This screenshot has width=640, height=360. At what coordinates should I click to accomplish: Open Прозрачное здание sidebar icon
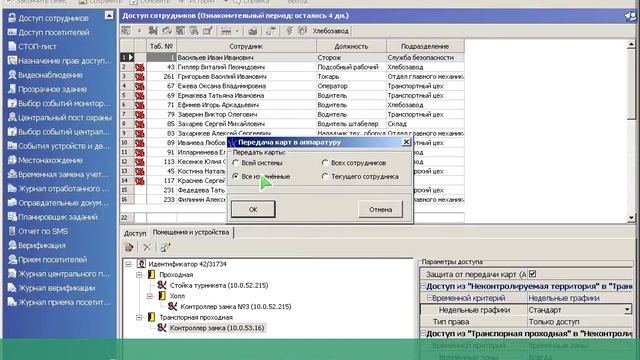tap(12, 89)
